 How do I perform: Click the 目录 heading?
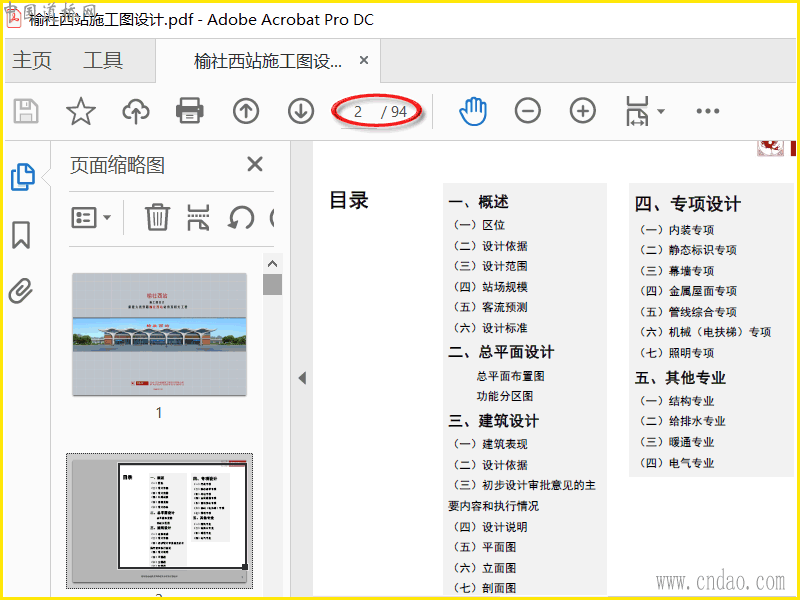[349, 200]
